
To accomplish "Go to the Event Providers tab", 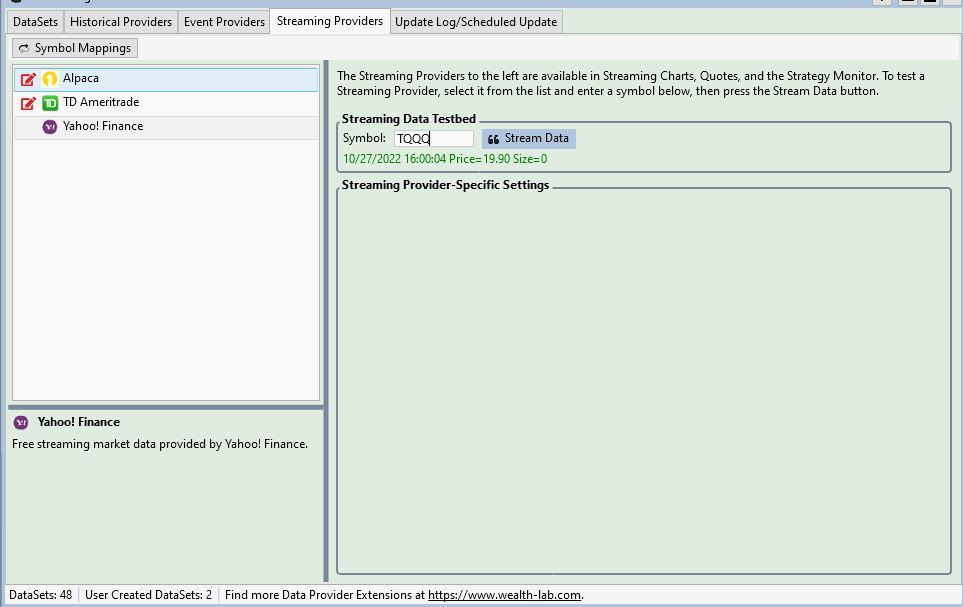I will tap(224, 22).
